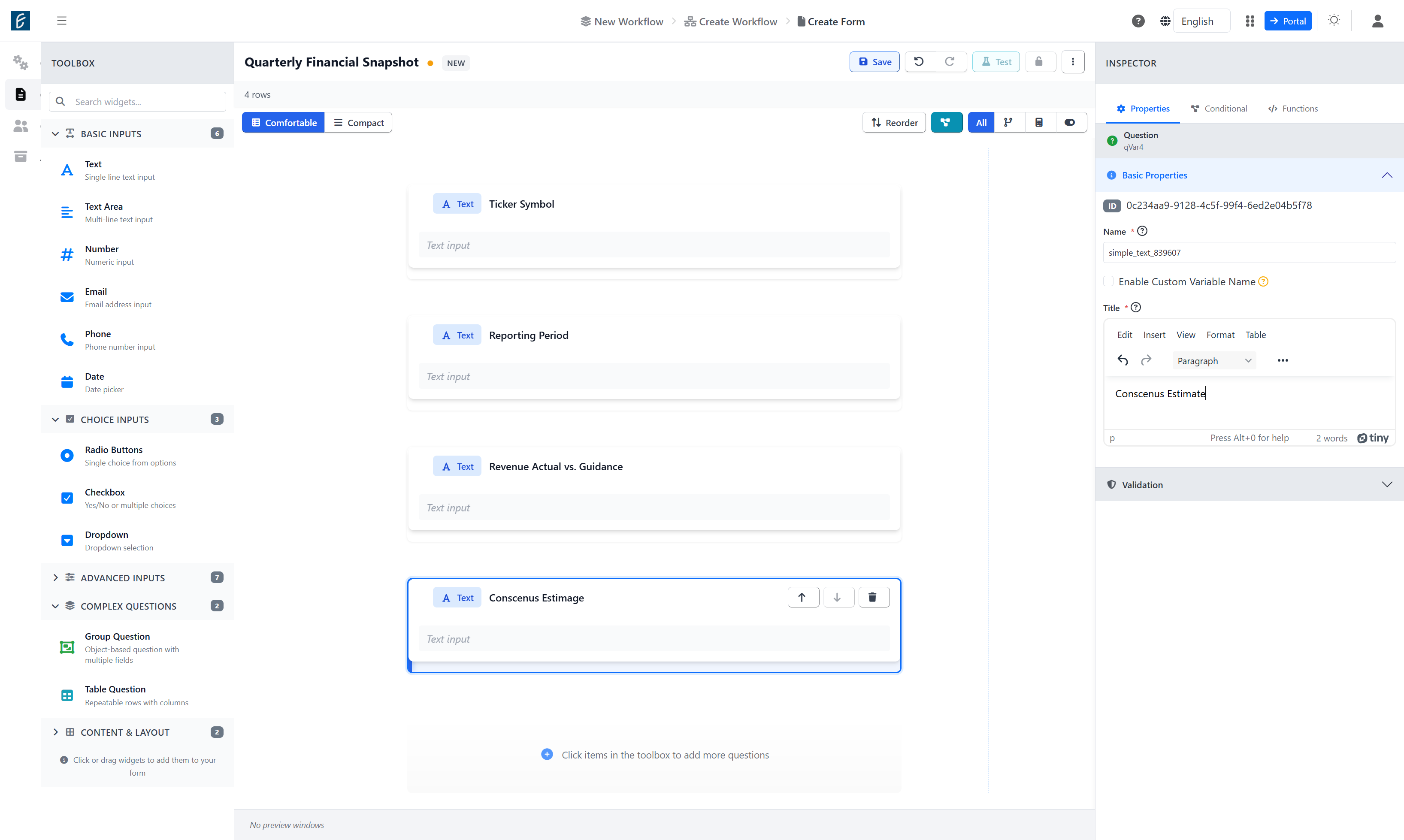Open the three-dot more options menu
Image resolution: width=1404 pixels, height=840 pixels.
click(x=1073, y=62)
